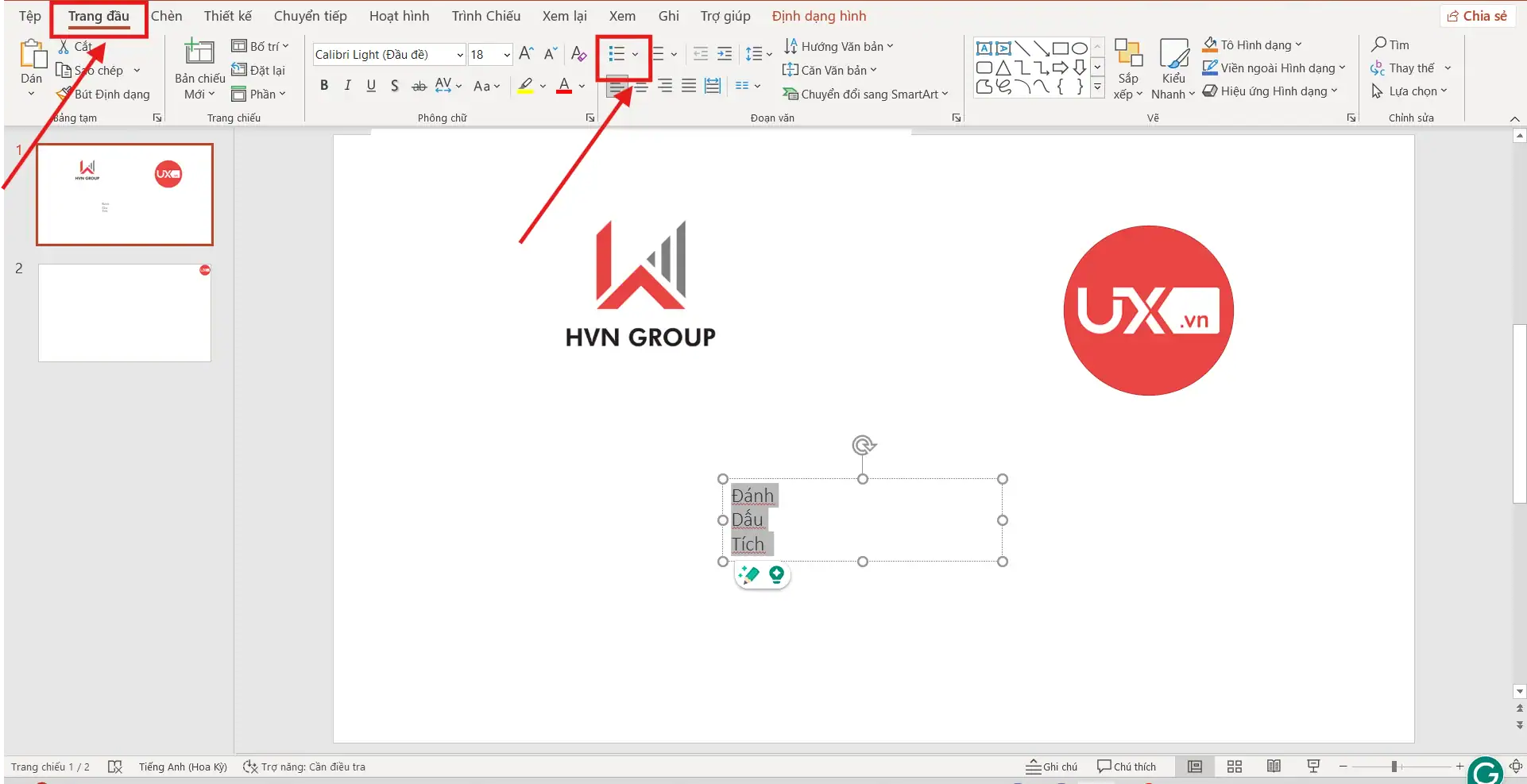The image size is (1527, 784).
Task: Insert a text box shape
Action: (x=984, y=48)
